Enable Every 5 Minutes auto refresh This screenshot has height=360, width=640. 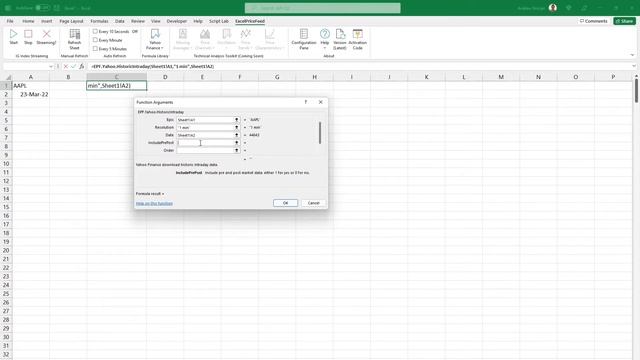coord(95,49)
